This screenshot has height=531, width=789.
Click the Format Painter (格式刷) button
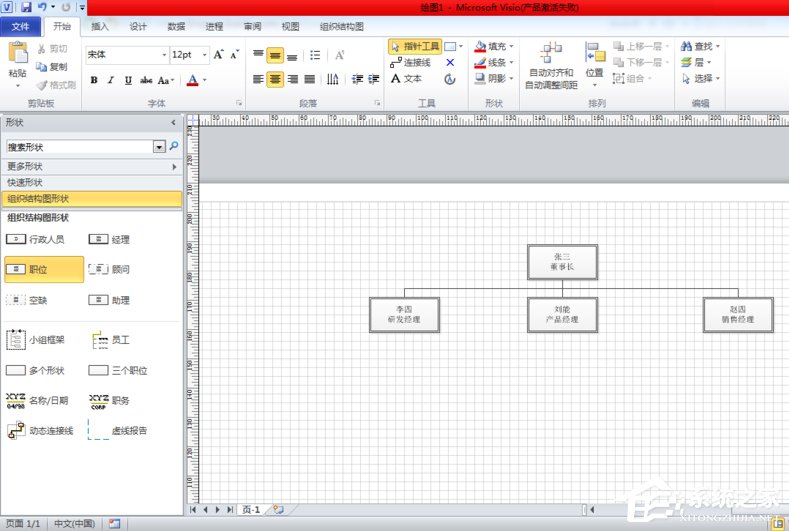click(57, 85)
